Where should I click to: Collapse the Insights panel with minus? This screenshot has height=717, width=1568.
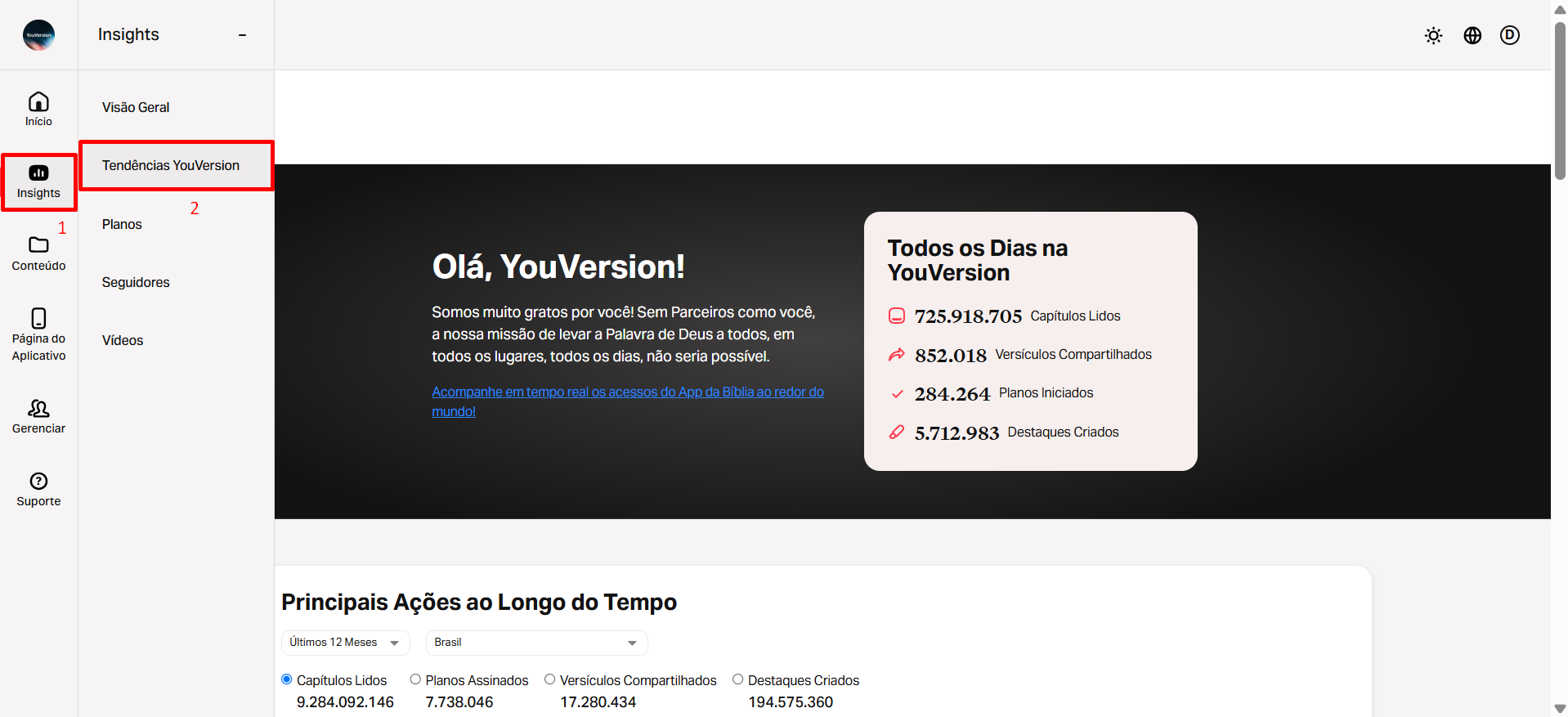tap(242, 35)
